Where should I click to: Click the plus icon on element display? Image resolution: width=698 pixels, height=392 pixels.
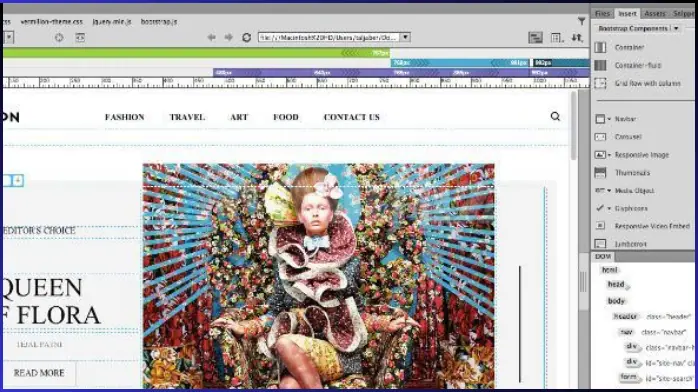point(18,180)
